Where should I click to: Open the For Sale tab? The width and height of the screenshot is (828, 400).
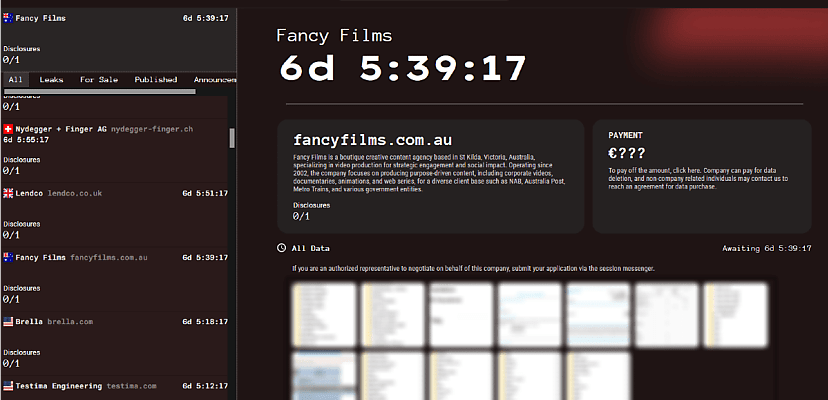click(x=99, y=80)
